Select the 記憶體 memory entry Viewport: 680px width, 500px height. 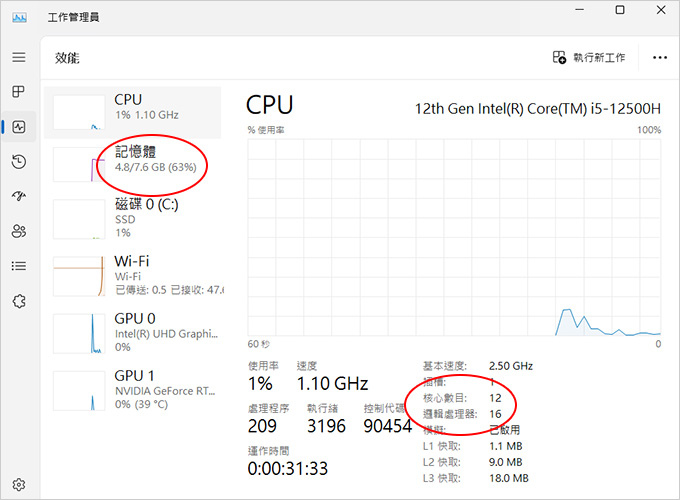133,164
